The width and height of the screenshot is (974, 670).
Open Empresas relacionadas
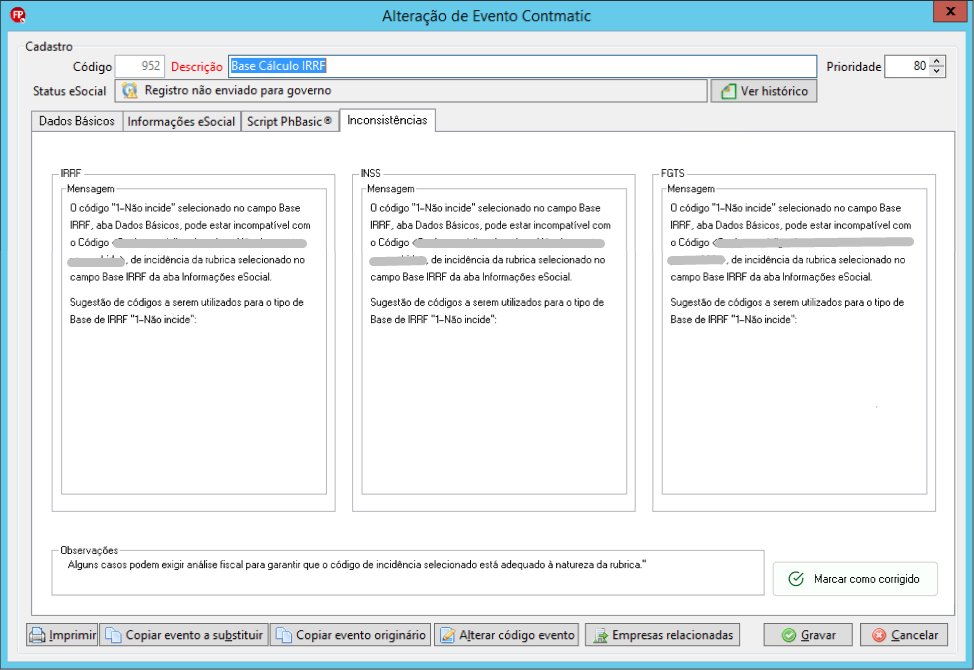coord(662,635)
